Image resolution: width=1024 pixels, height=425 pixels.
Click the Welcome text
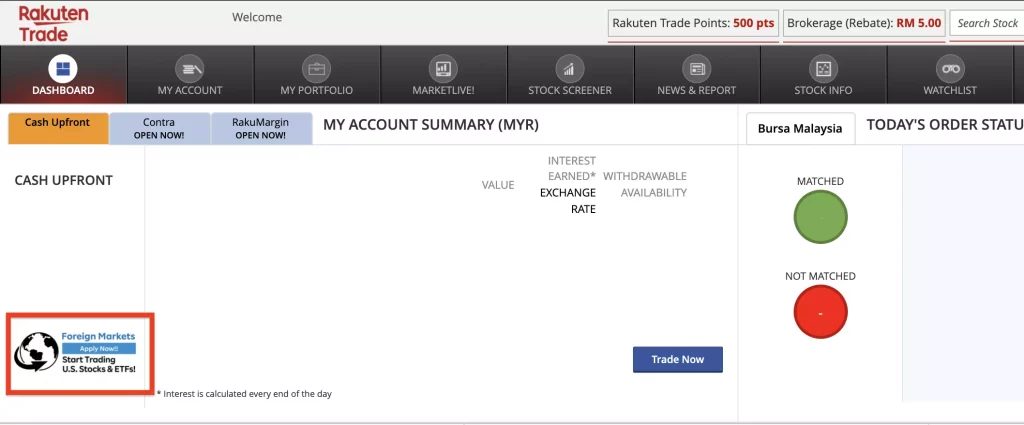(257, 17)
